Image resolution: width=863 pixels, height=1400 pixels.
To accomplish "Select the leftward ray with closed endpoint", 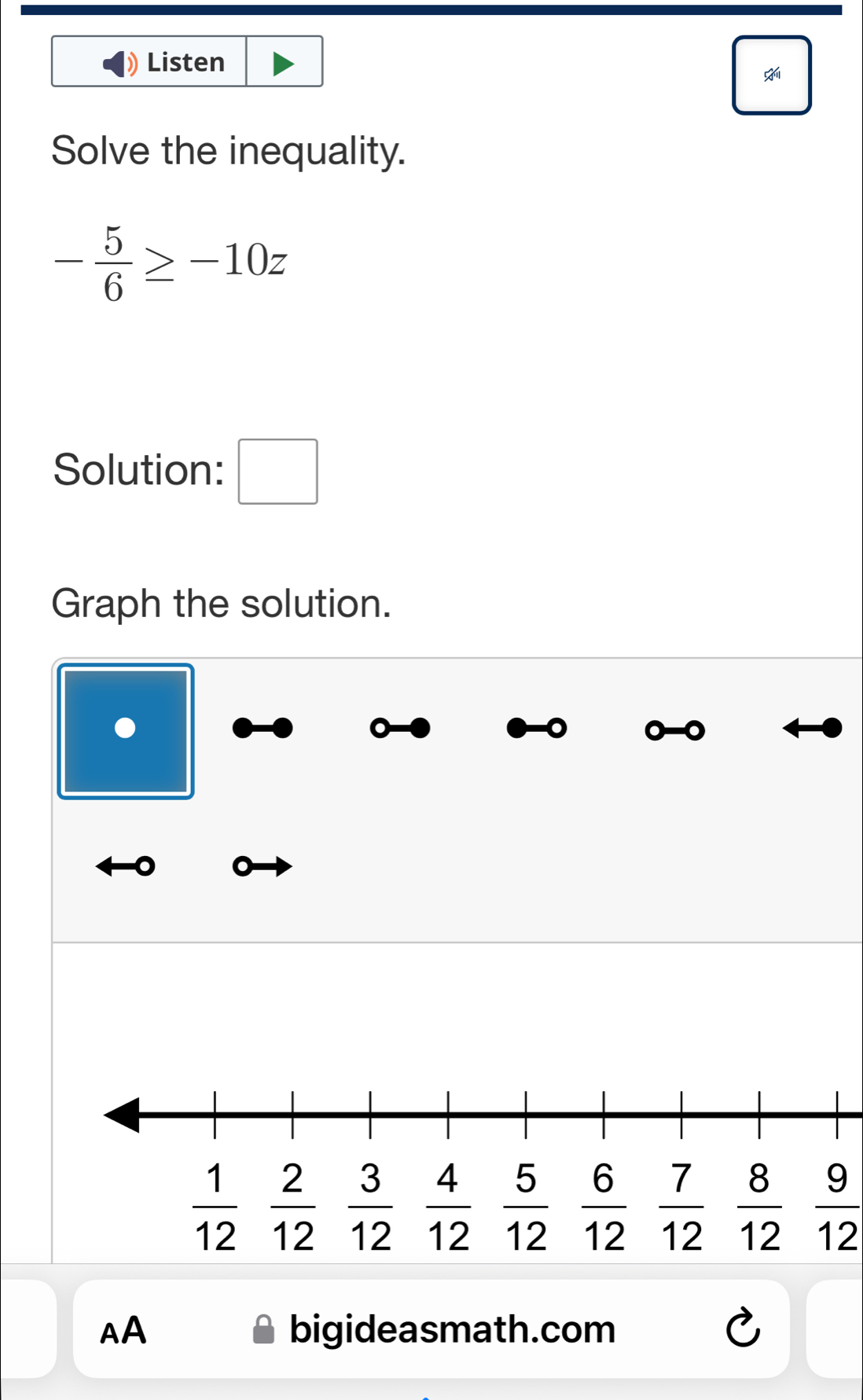I will (812, 729).
